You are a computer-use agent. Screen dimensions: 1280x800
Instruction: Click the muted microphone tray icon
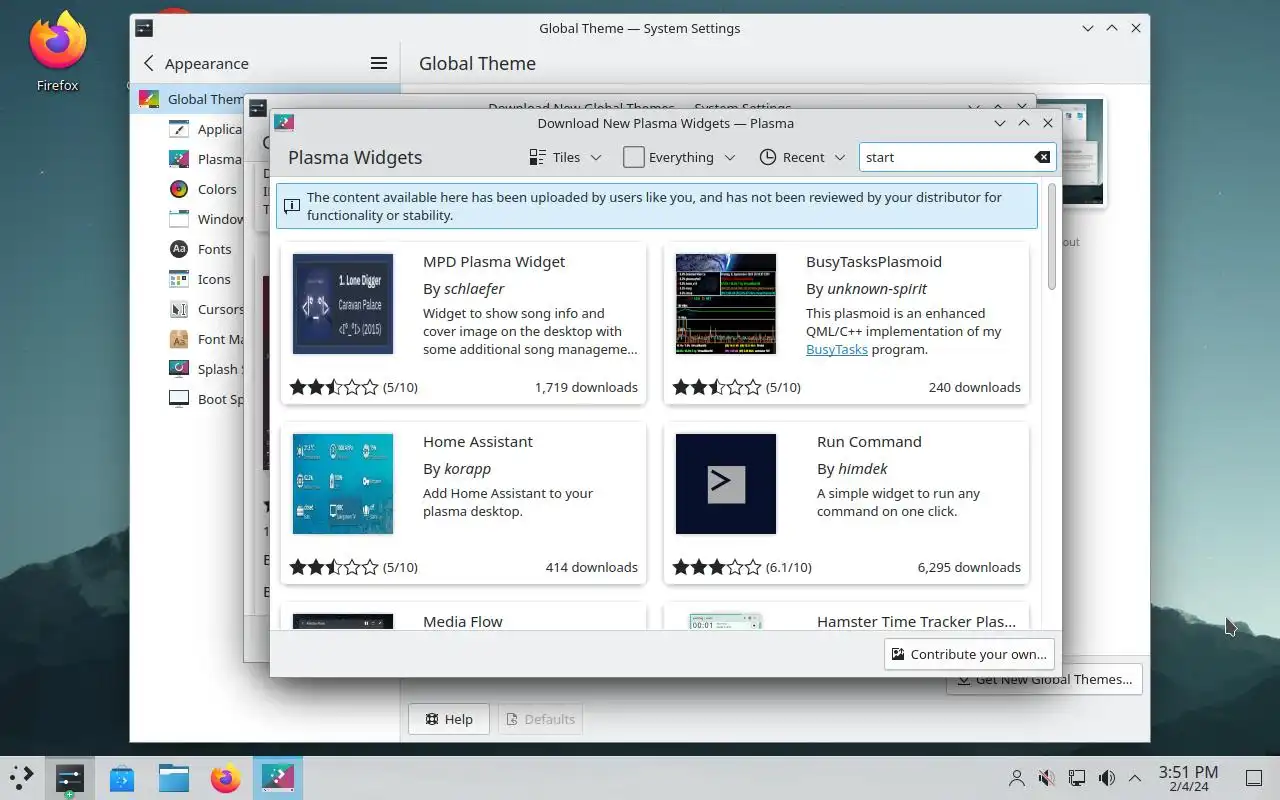[1047, 778]
